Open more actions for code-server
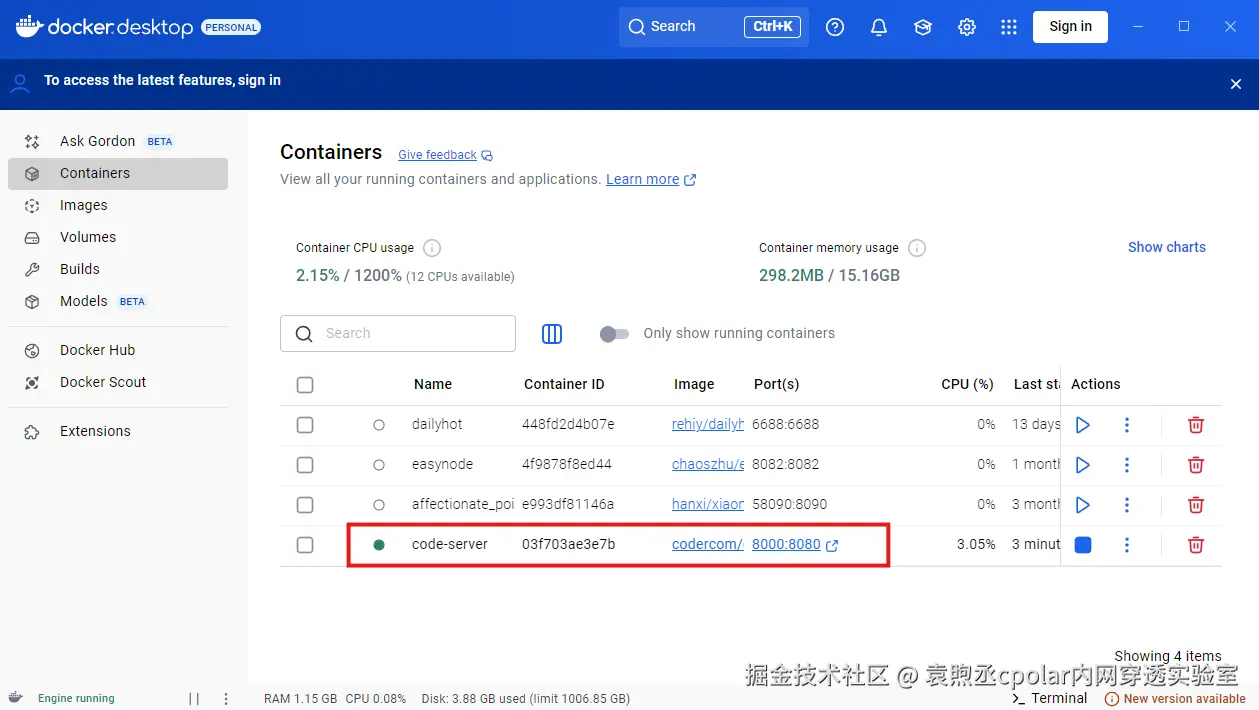Viewport: 1259px width, 710px height. click(1127, 545)
